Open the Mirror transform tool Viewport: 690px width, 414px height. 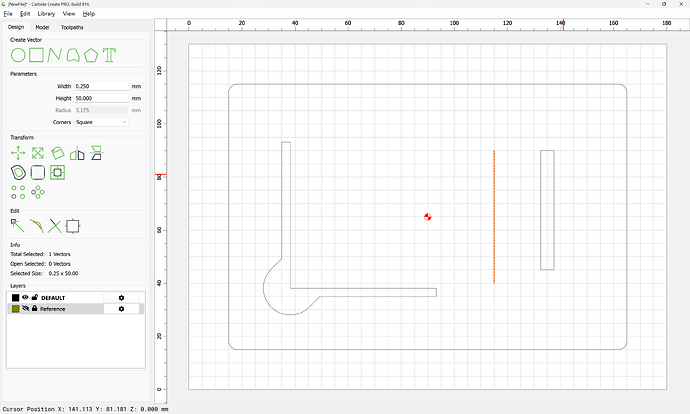pyautogui.click(x=77, y=153)
